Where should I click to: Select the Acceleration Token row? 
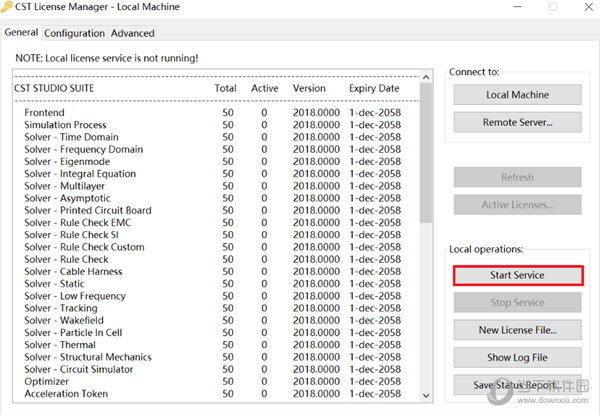[212, 394]
